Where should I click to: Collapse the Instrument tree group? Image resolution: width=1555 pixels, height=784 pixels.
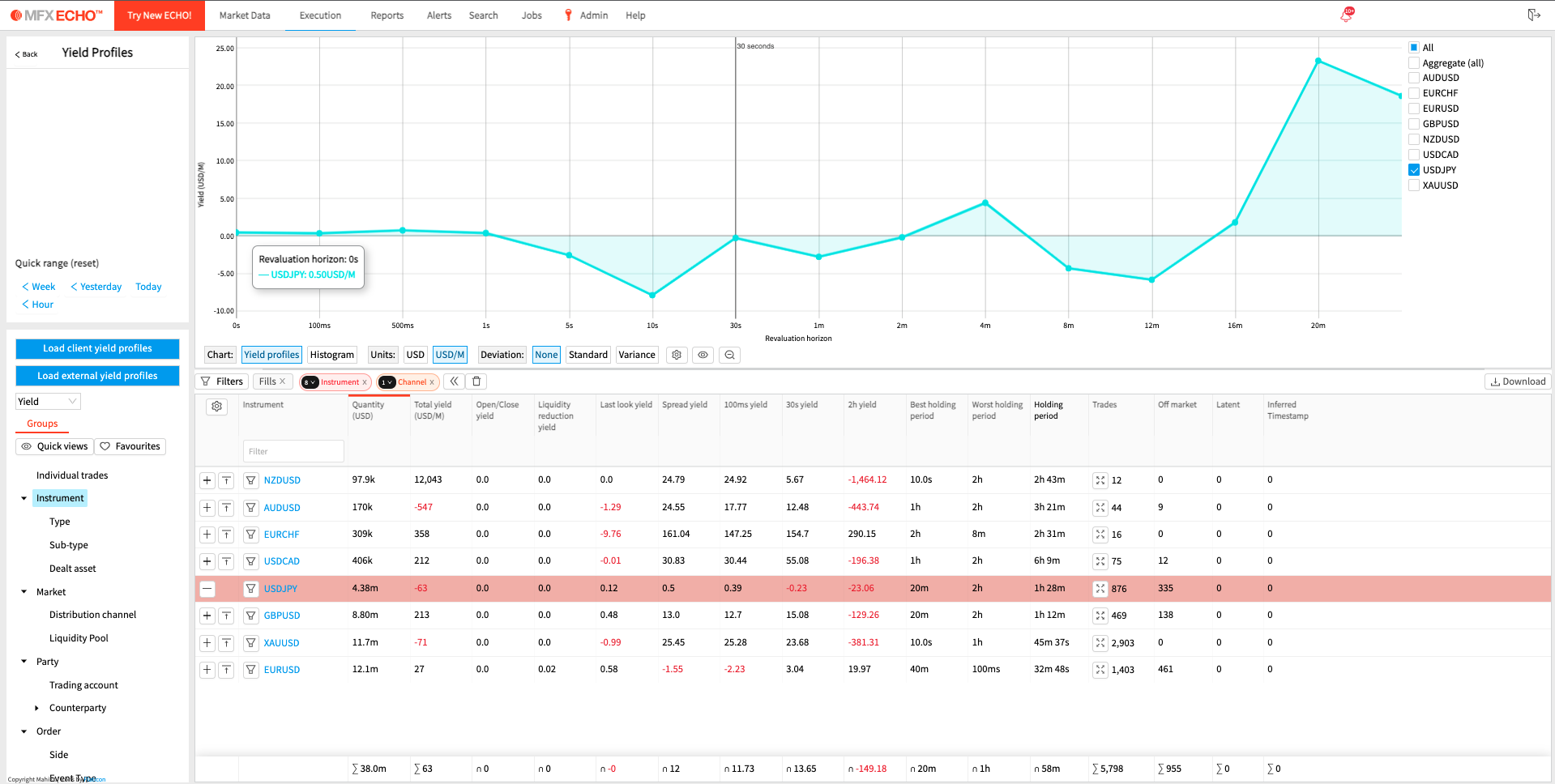pyautogui.click(x=23, y=499)
